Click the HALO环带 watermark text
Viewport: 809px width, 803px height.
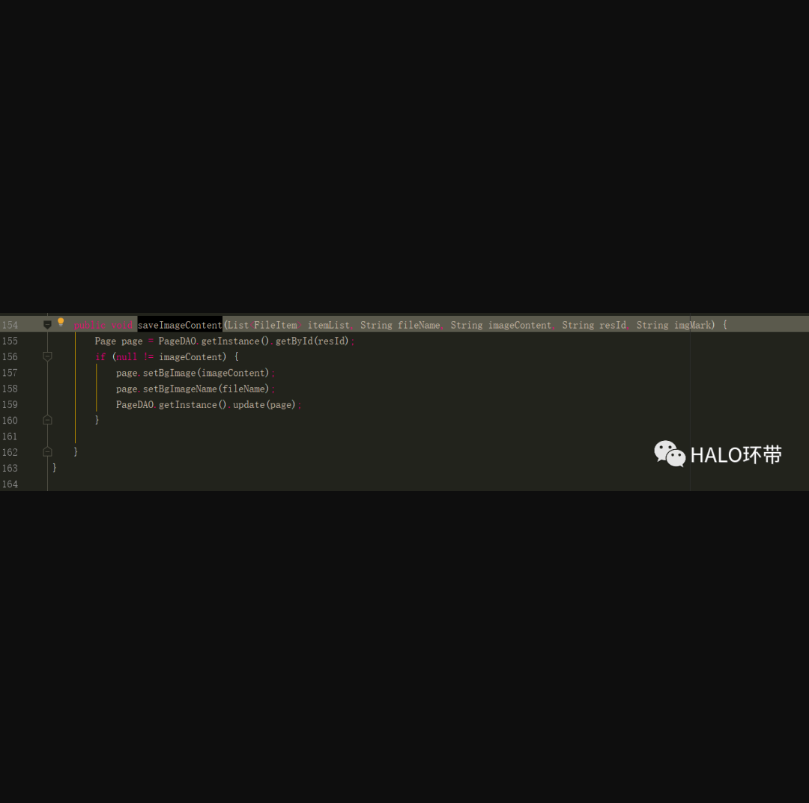pyautogui.click(x=735, y=455)
